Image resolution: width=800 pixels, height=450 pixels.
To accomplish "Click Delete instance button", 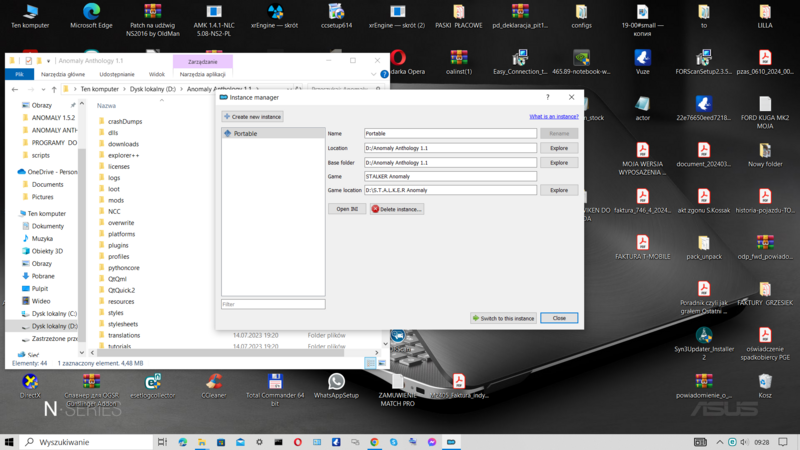I will [x=397, y=209].
